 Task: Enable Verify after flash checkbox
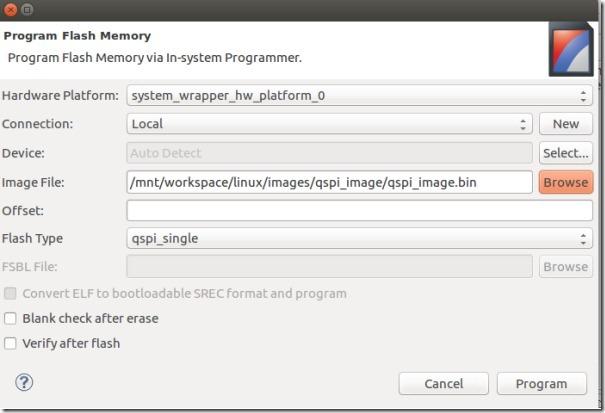click(x=10, y=343)
